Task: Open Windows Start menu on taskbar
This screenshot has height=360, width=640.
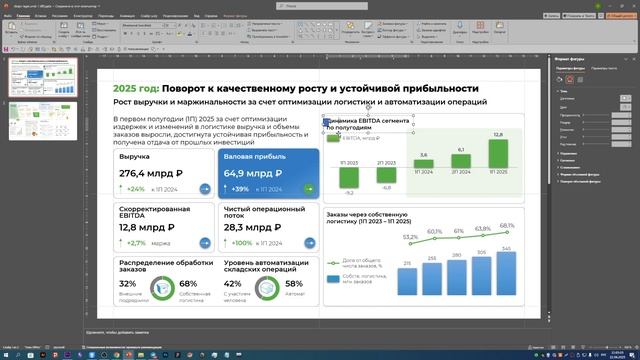Action: 6,355
